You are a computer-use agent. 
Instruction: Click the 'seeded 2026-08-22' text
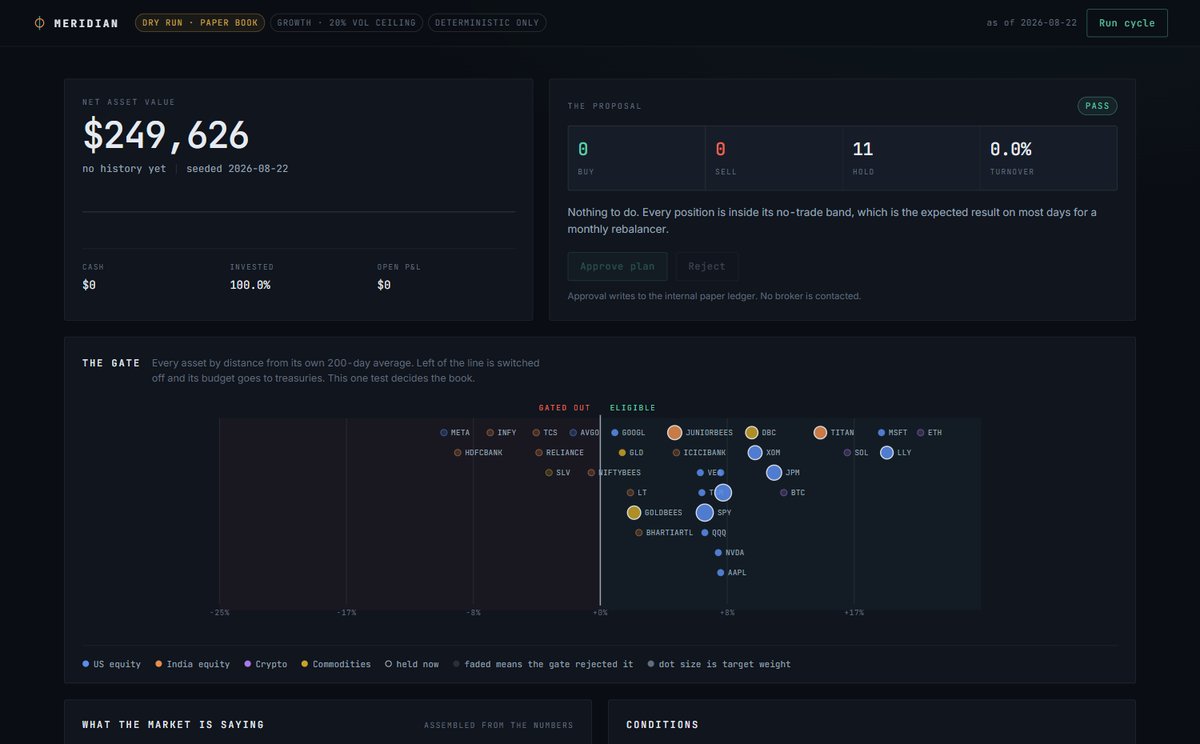click(x=237, y=169)
